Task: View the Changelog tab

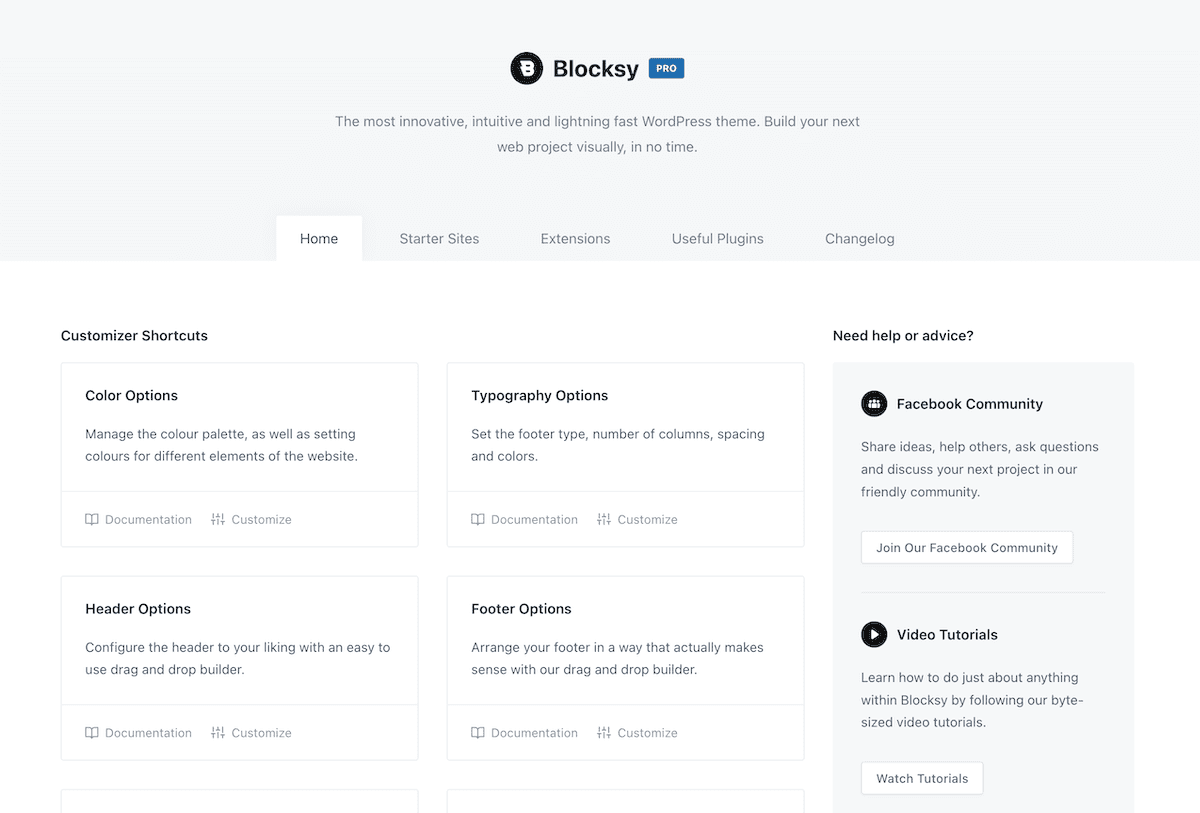Action: point(860,238)
